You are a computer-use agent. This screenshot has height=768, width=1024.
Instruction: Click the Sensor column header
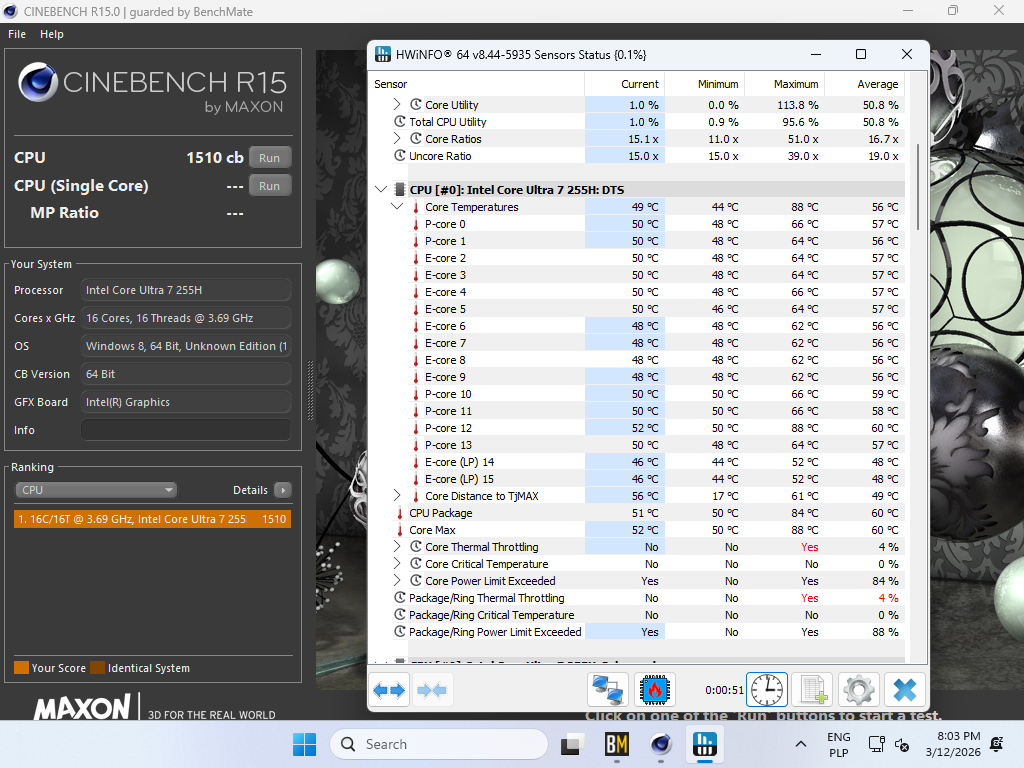(x=476, y=84)
